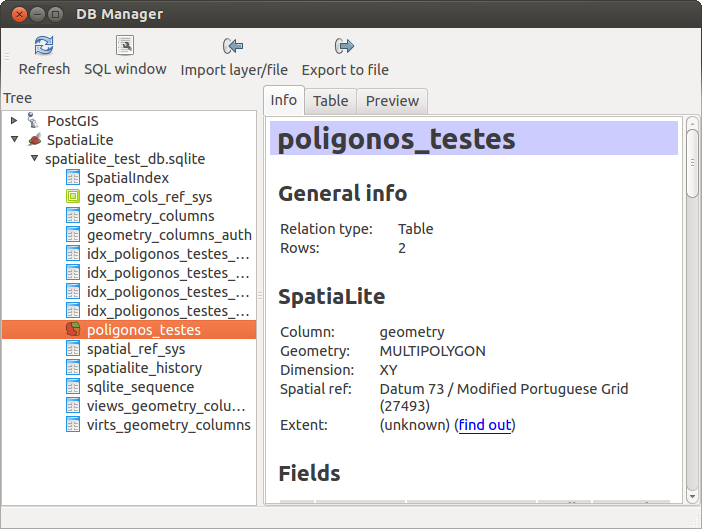Select virts_geometry_columns in the tree
Screen dimensions: 702x529
coord(168,425)
